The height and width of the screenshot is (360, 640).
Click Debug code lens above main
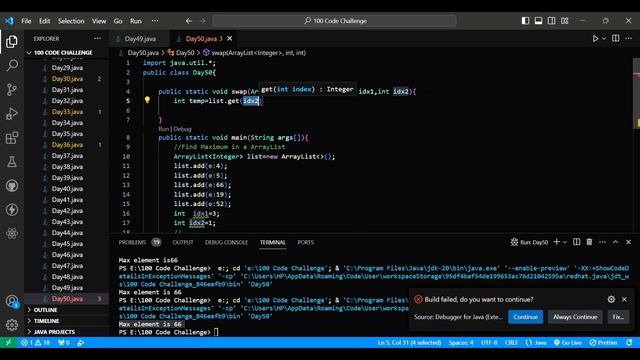coord(182,129)
